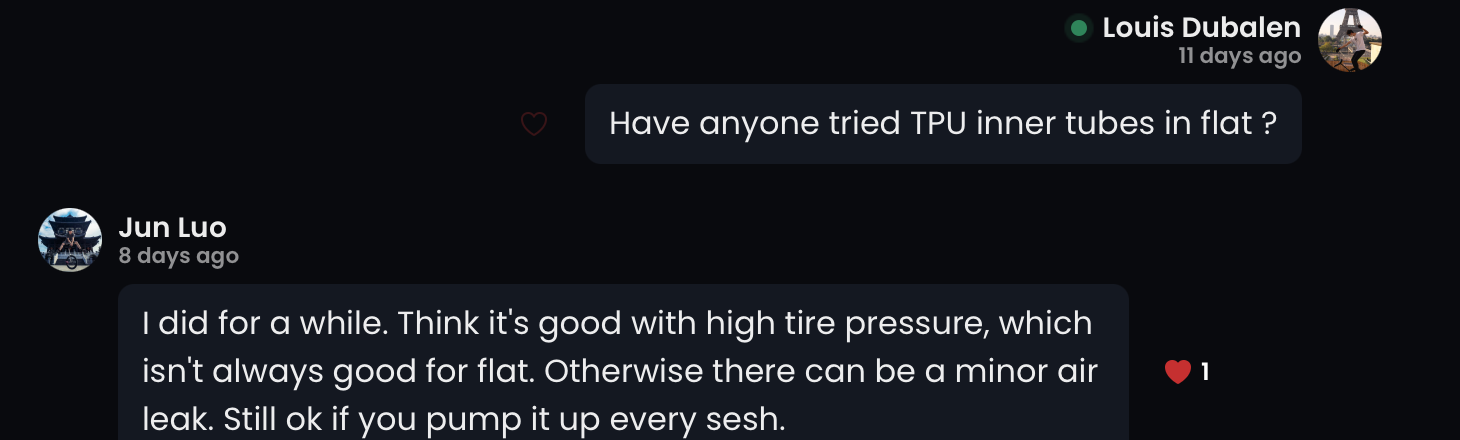
Task: Click the word "TPU" in Louis's question
Action: pyautogui.click(x=939, y=124)
